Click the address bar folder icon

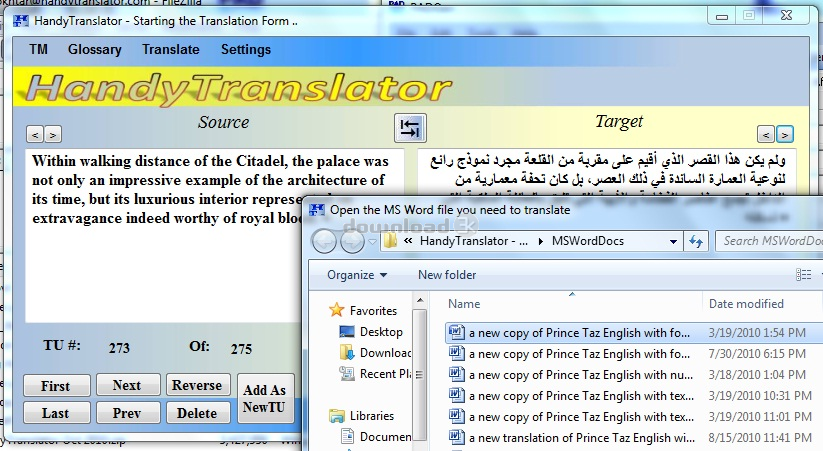[391, 241]
